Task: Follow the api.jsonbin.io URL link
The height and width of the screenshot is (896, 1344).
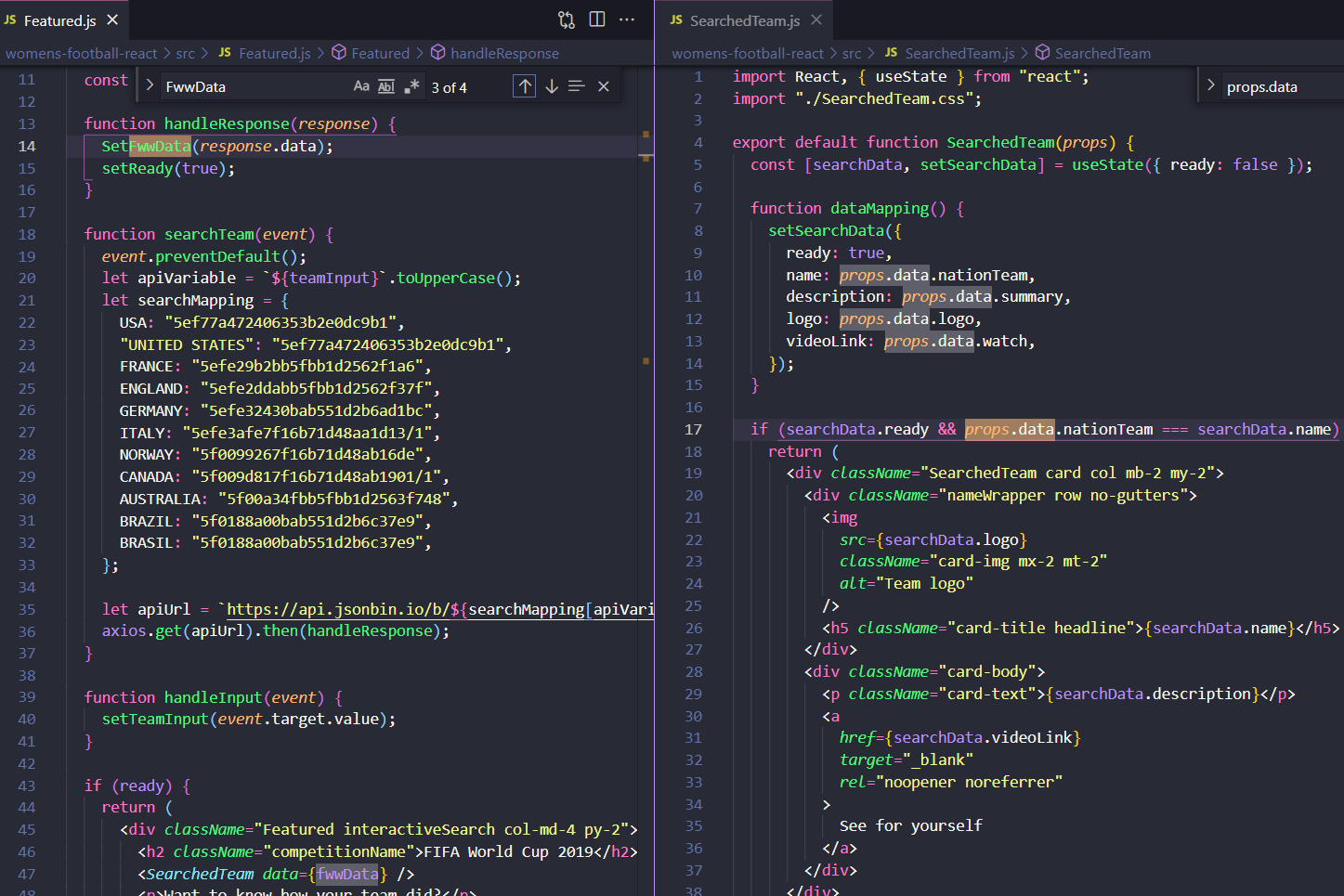Action: coord(440,609)
